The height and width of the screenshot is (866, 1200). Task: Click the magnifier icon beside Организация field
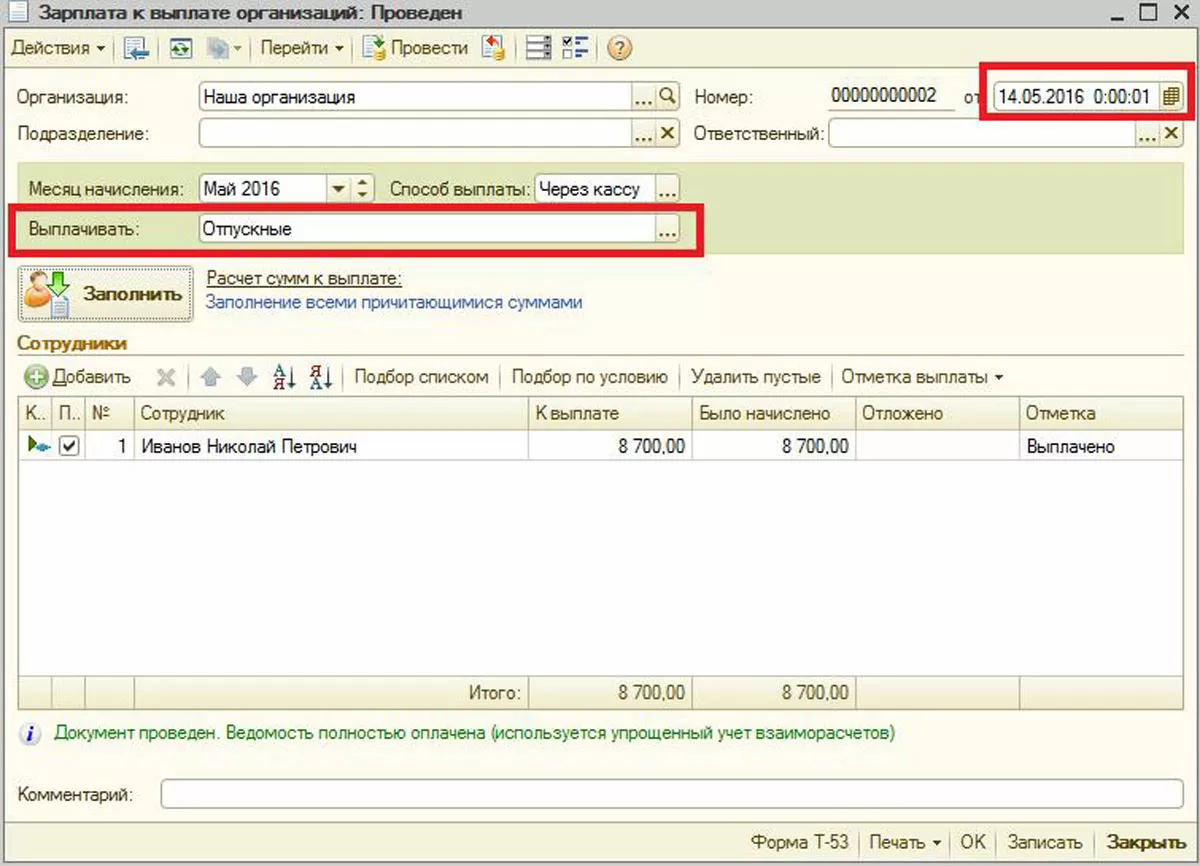668,97
